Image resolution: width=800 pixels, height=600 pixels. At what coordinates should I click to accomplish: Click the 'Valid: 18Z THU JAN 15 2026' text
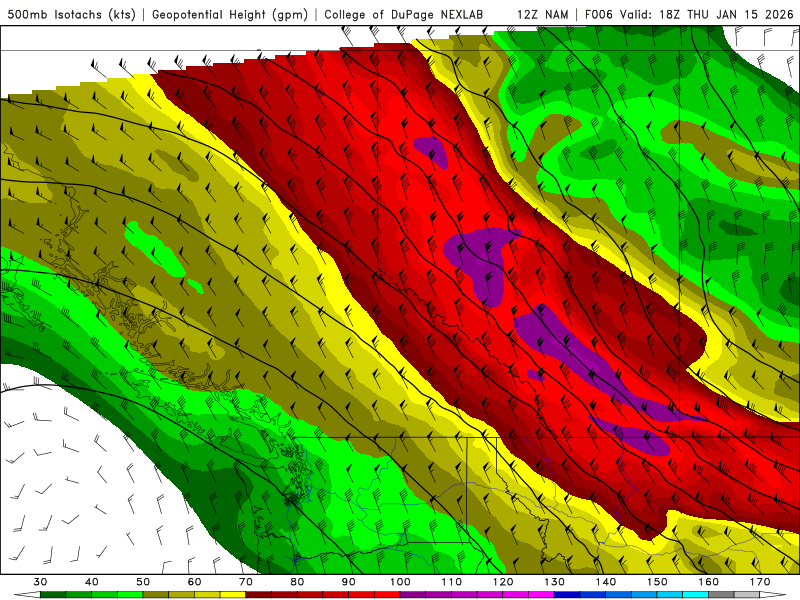point(707,14)
